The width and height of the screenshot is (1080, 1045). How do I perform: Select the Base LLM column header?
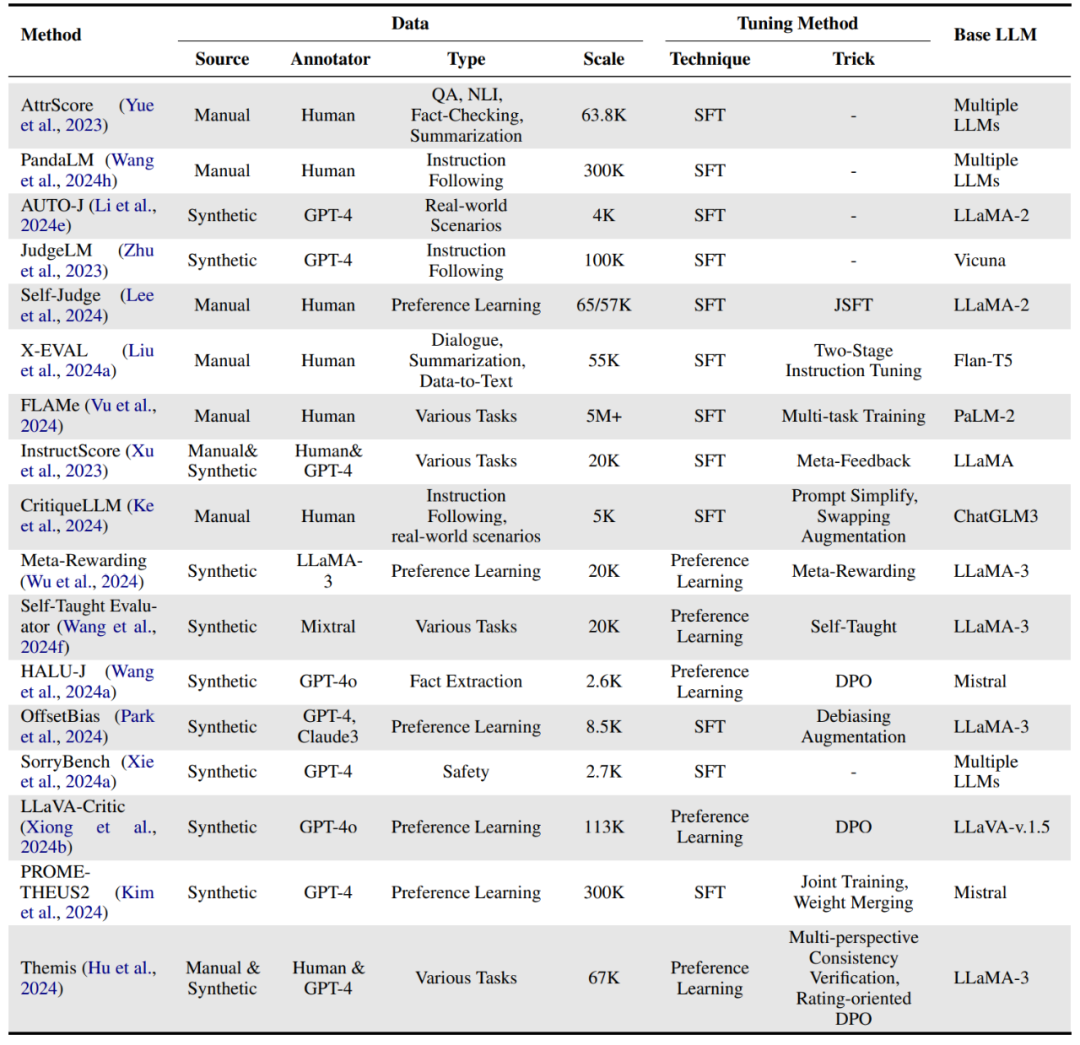[x=995, y=34]
